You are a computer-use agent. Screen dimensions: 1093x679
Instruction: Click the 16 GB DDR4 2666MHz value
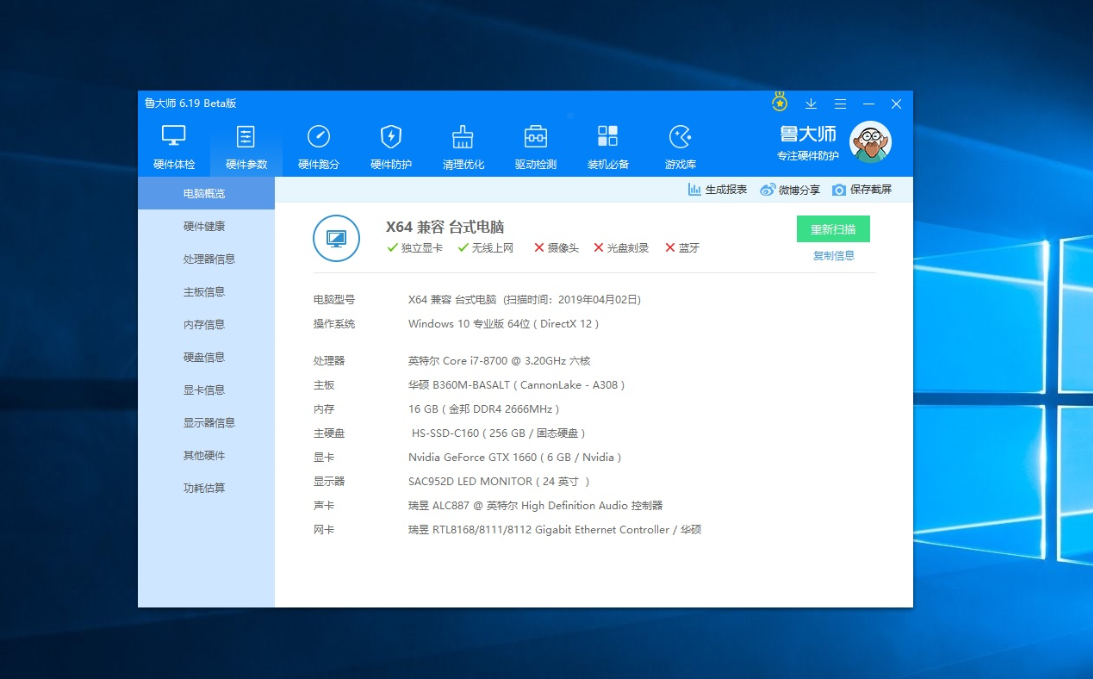[x=484, y=409]
